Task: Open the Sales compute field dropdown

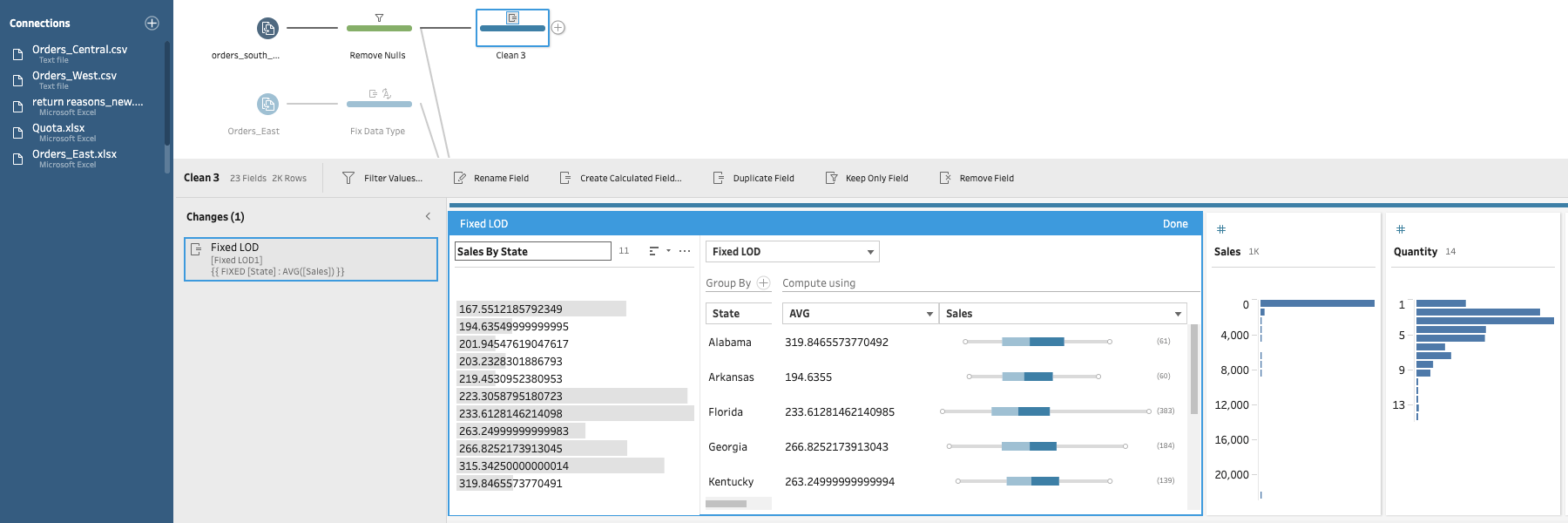Action: pyautogui.click(x=1063, y=313)
